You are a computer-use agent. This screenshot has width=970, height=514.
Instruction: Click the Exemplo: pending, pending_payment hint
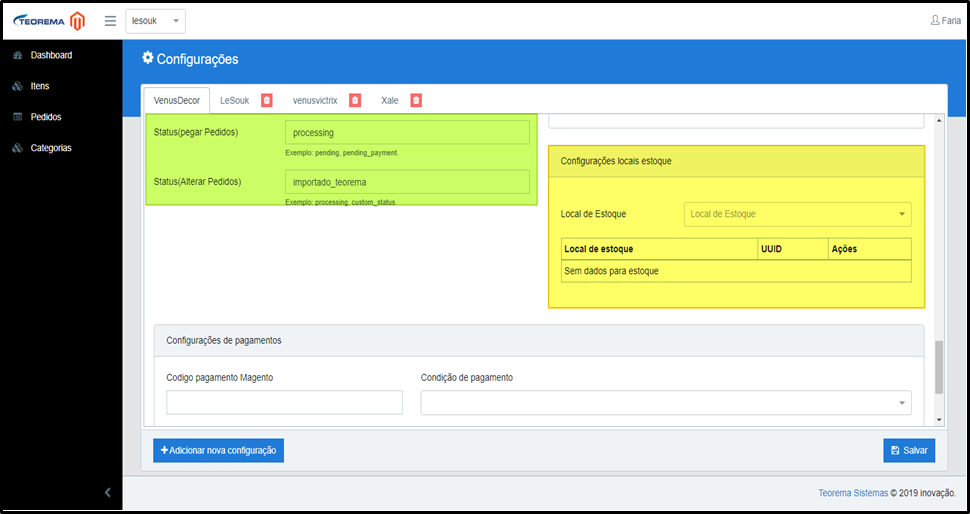click(x=341, y=152)
